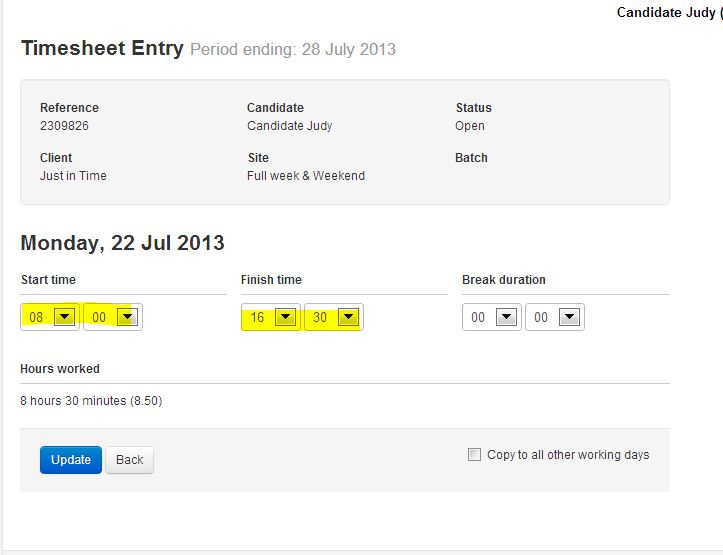The image size is (723, 555).
Task: Select the Finish time minutes value 30
Action: click(320, 317)
